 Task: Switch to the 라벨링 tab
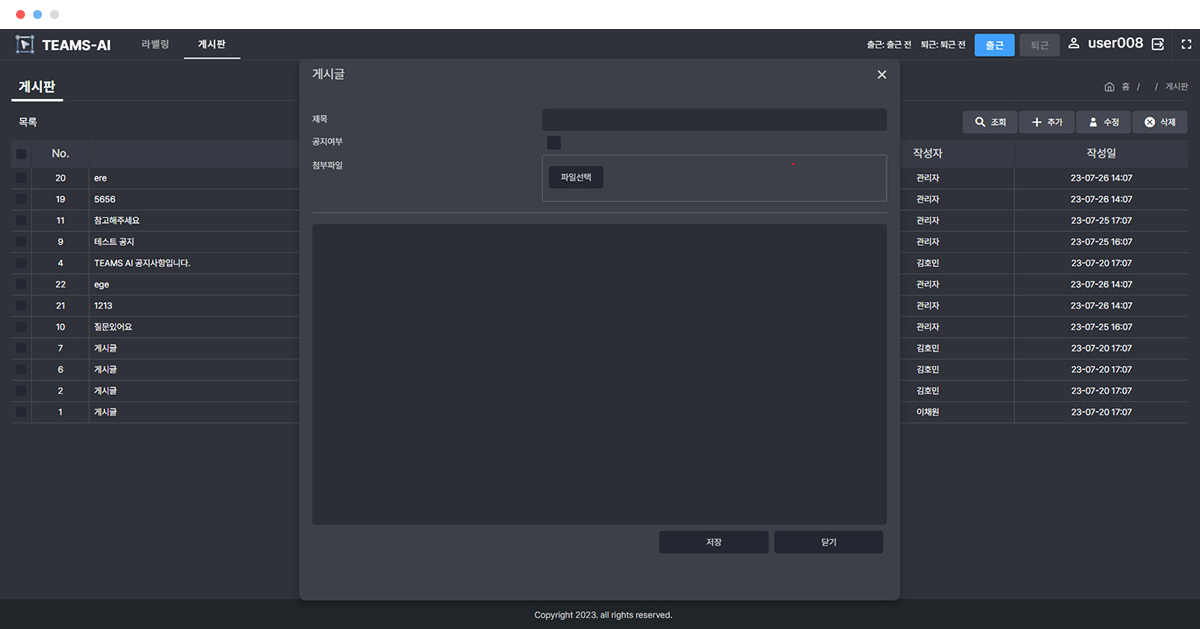click(x=155, y=45)
